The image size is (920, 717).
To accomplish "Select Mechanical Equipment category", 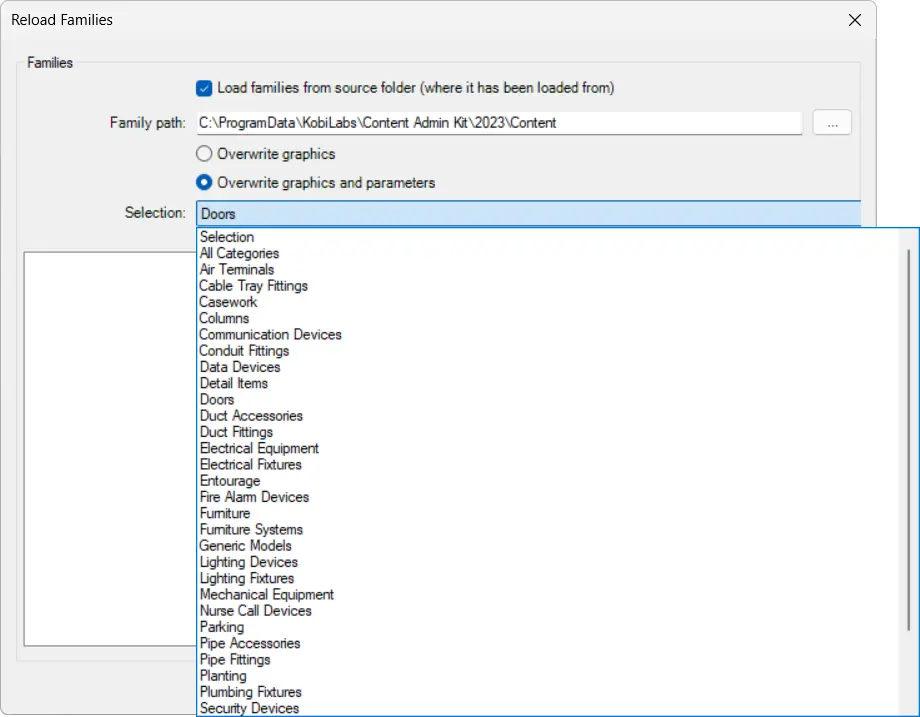I will point(266,594).
